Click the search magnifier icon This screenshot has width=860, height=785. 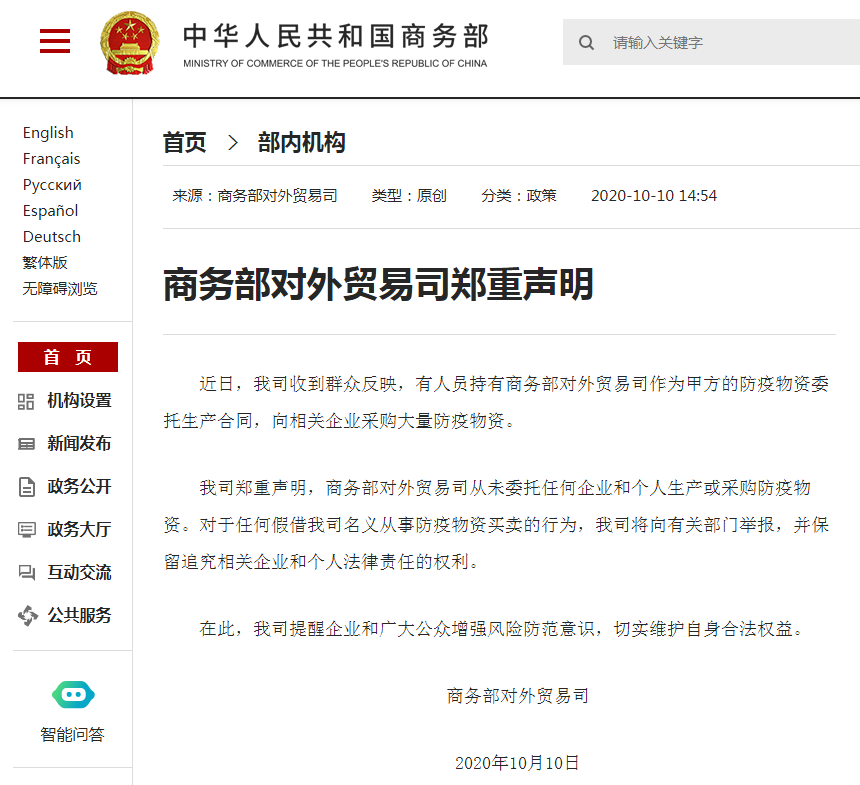(x=587, y=43)
